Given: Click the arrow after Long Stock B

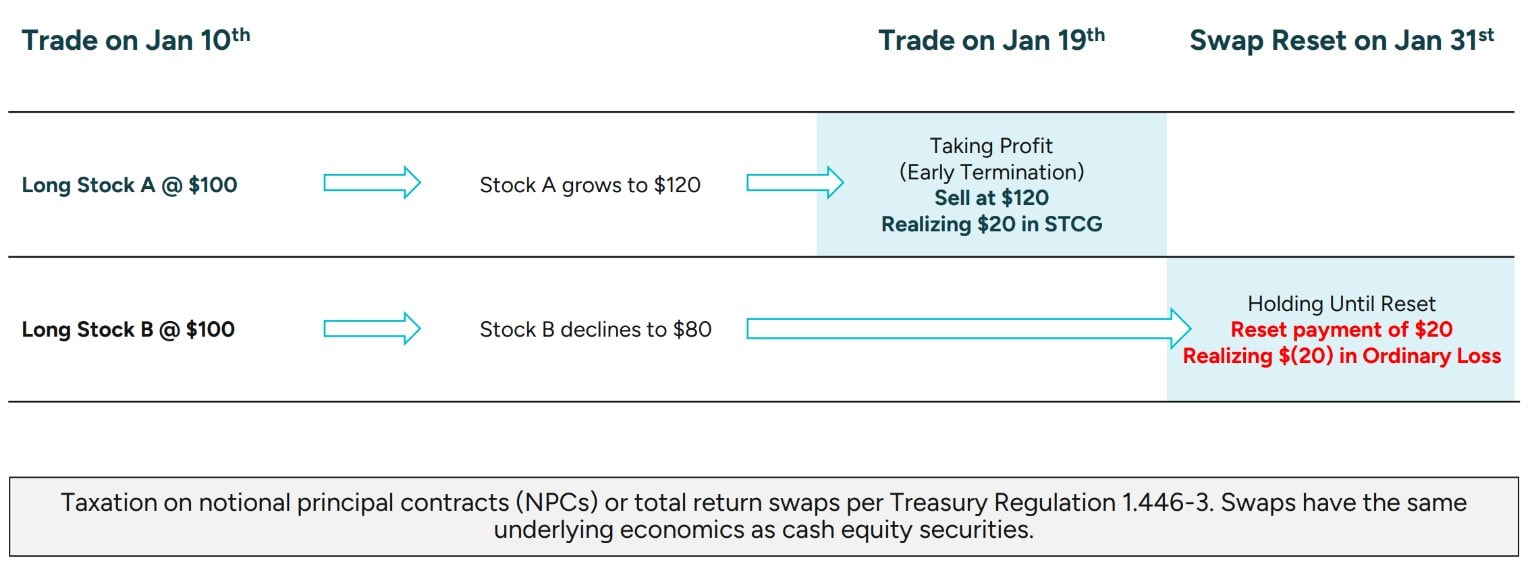Looking at the screenshot, I should (372, 329).
